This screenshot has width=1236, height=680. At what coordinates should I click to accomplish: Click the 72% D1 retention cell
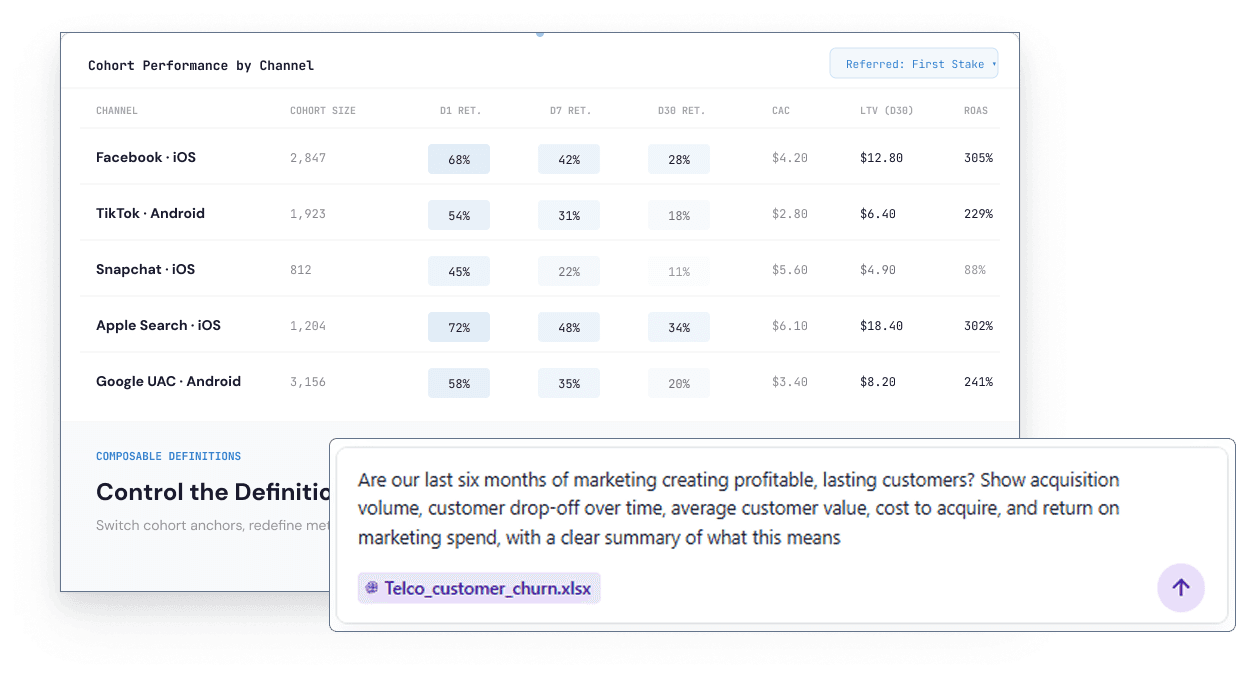459,327
